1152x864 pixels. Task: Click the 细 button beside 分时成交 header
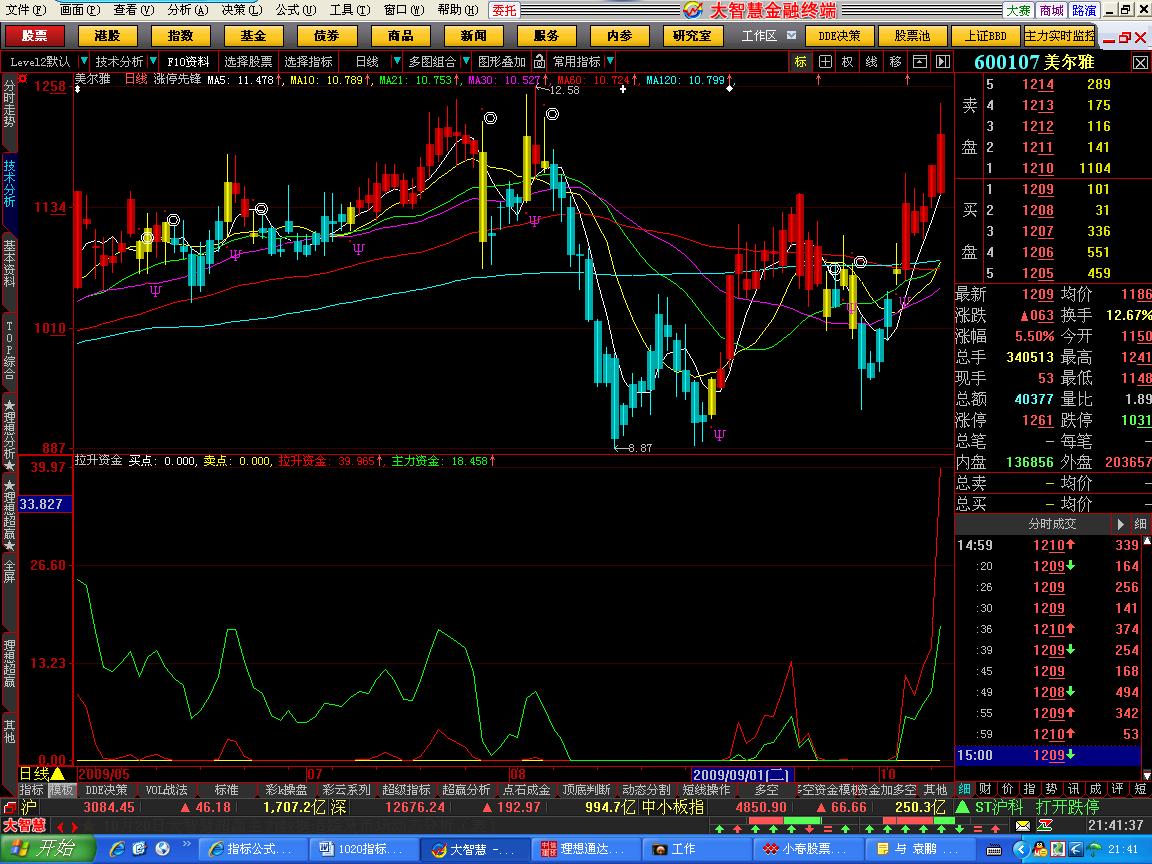tap(1140, 524)
